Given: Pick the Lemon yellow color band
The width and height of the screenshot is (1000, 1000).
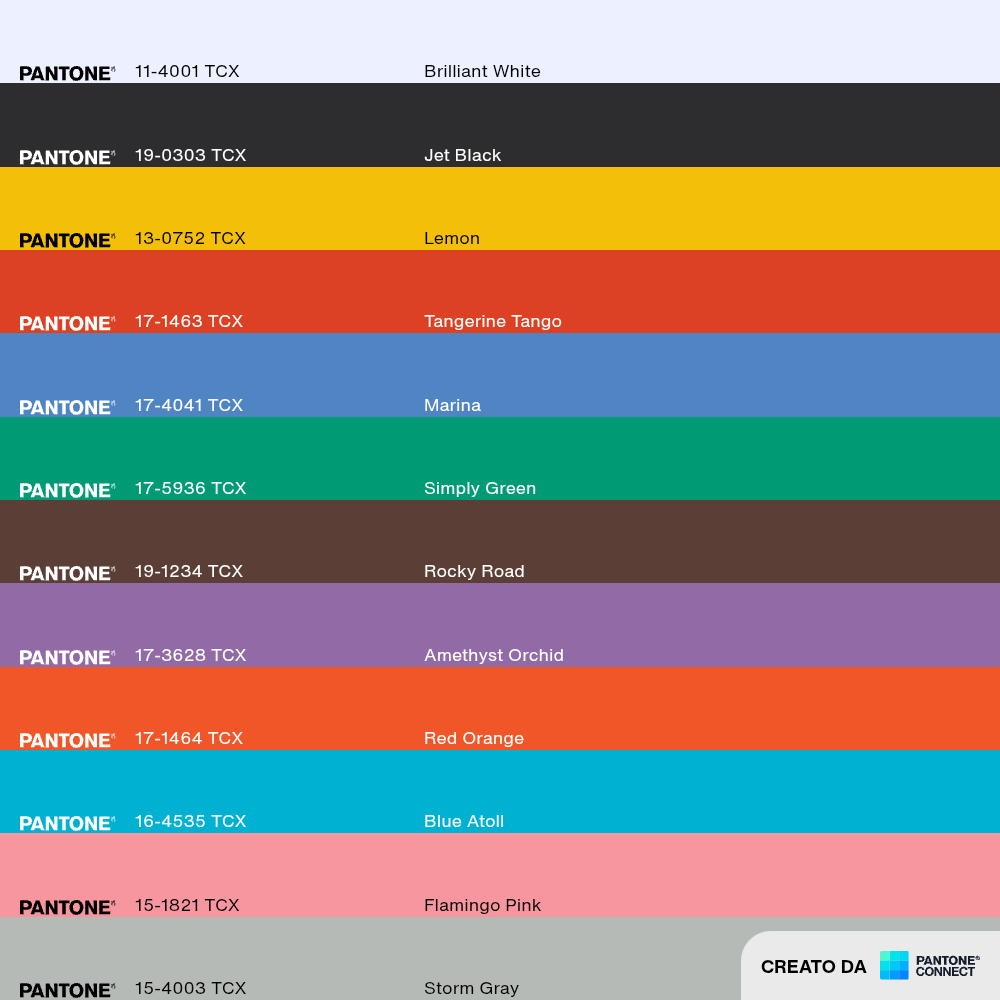Looking at the screenshot, I should 500,209.
